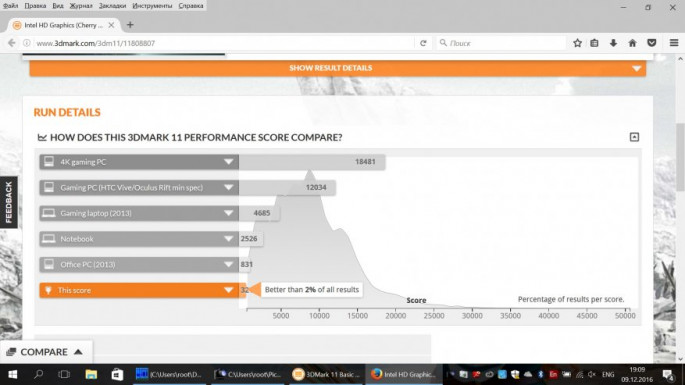Open the downloads arrow icon
Image resolution: width=685 pixels, height=385 pixels.
(613, 43)
